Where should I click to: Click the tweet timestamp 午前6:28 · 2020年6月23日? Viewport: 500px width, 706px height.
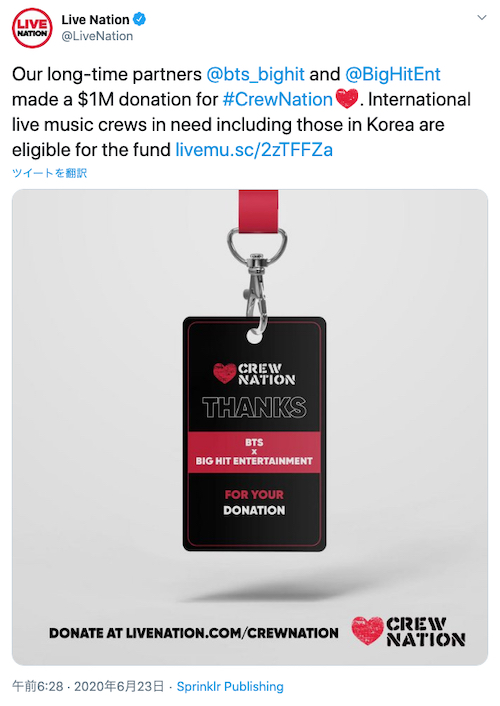[88, 686]
